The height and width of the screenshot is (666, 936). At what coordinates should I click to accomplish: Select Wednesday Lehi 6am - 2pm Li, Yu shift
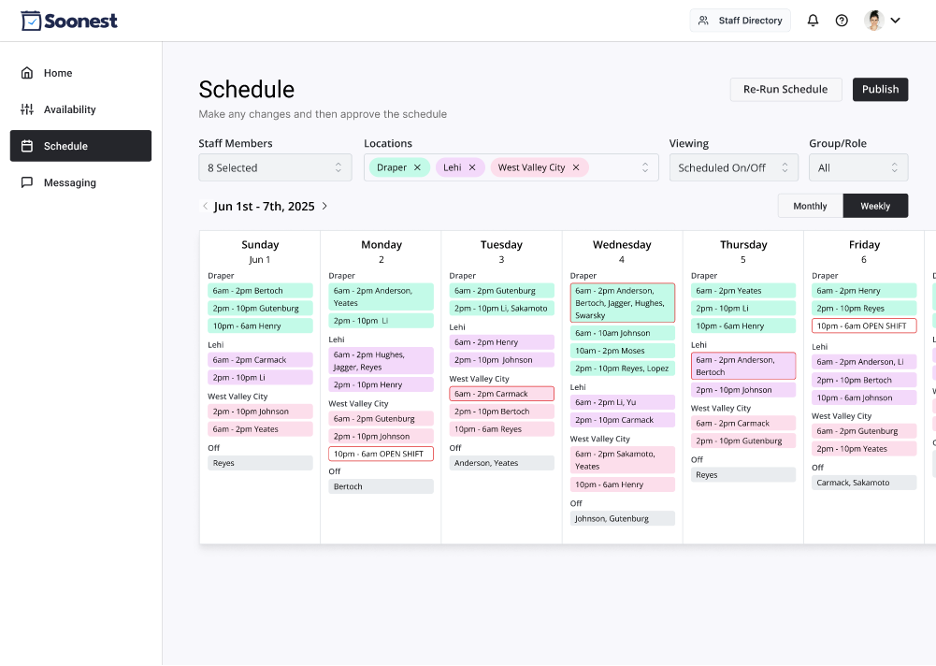coord(623,402)
